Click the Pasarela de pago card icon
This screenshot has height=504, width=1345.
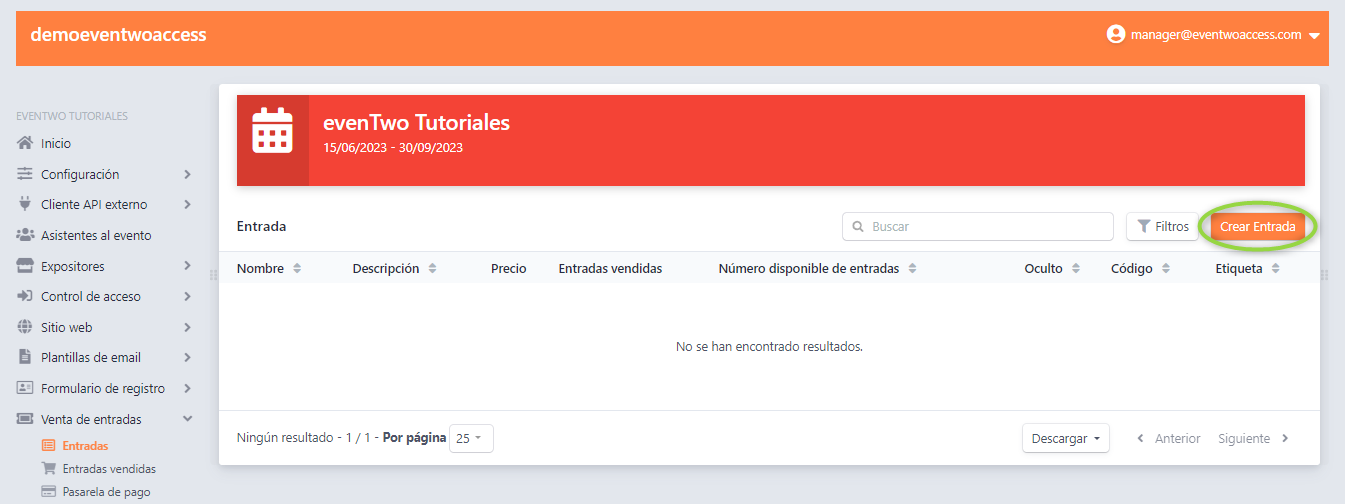pos(48,491)
